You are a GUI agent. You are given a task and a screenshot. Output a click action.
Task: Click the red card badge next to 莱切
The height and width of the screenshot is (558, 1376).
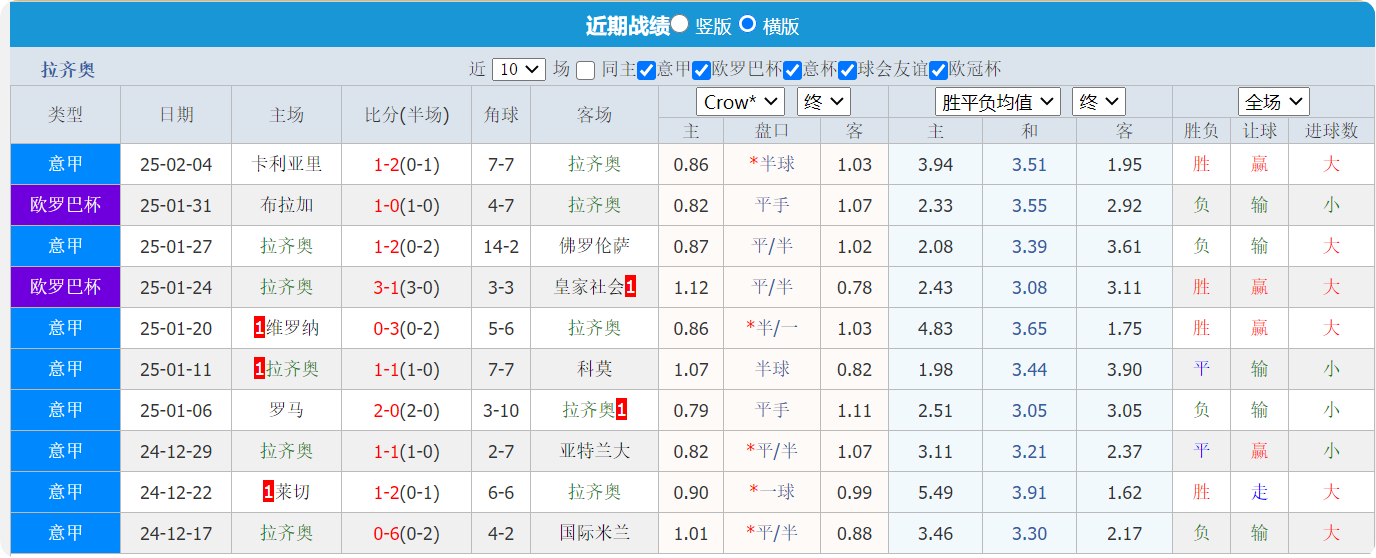coord(268,492)
